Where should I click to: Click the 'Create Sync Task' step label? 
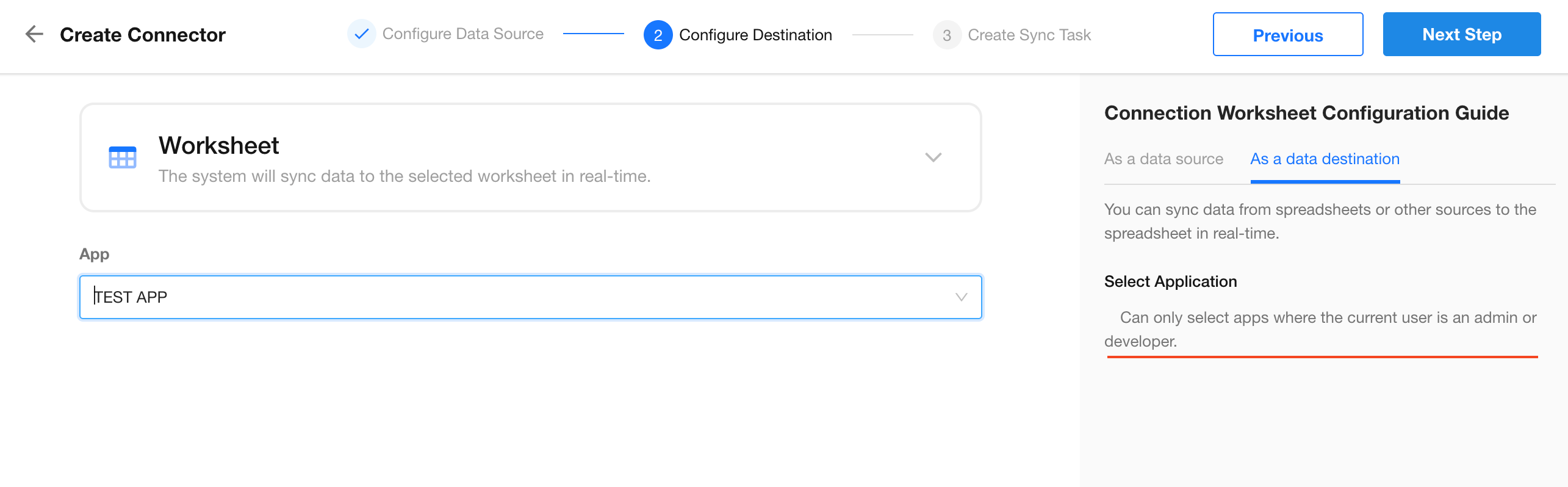pyautogui.click(x=1029, y=35)
